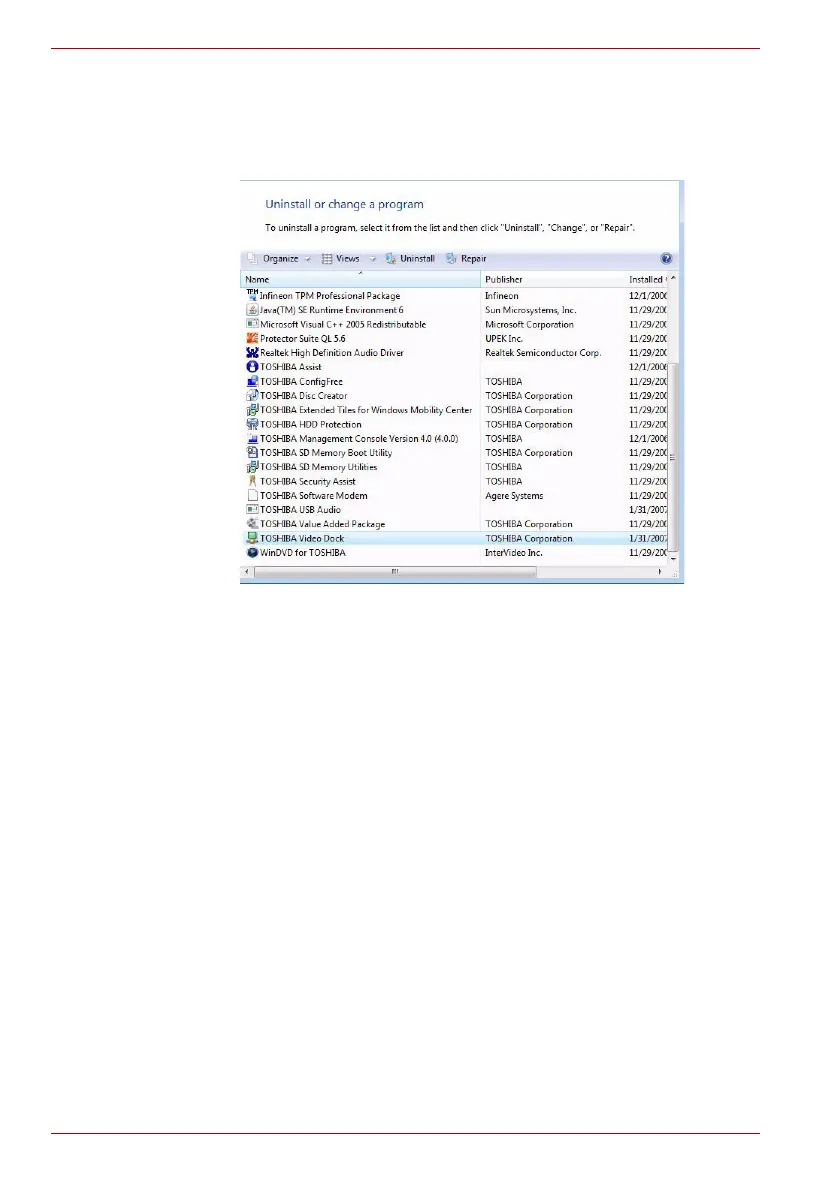Click the WinDVD for TOSHIBA icon
The height and width of the screenshot is (1190, 840).
click(252, 552)
